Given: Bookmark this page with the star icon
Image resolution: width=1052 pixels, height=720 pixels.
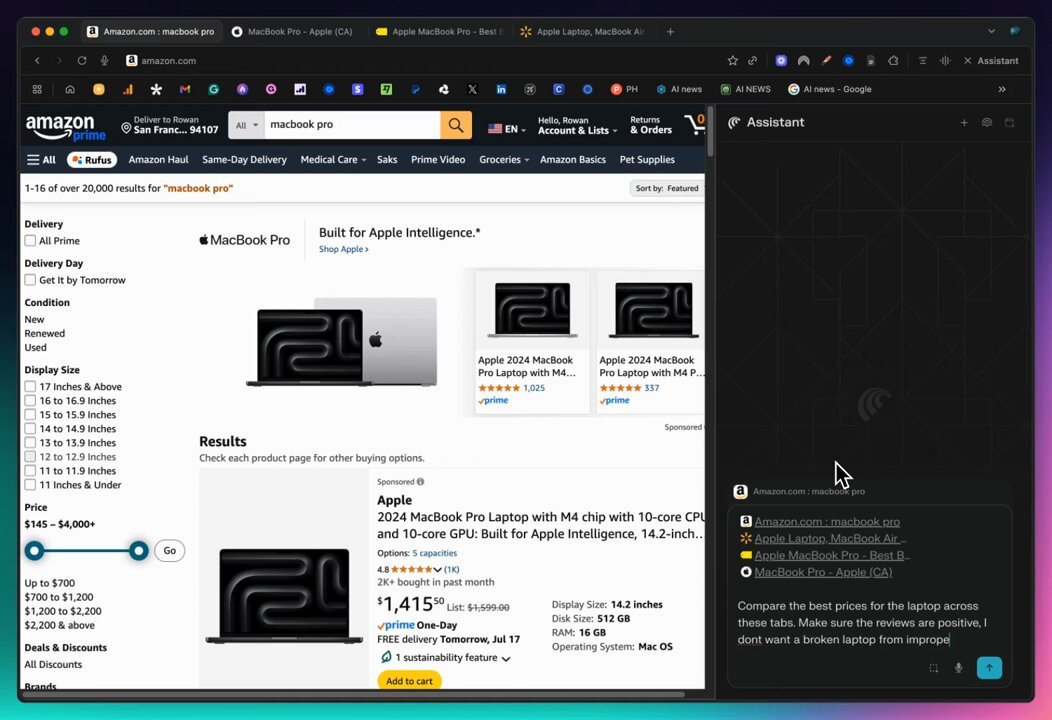Looking at the screenshot, I should [x=733, y=60].
